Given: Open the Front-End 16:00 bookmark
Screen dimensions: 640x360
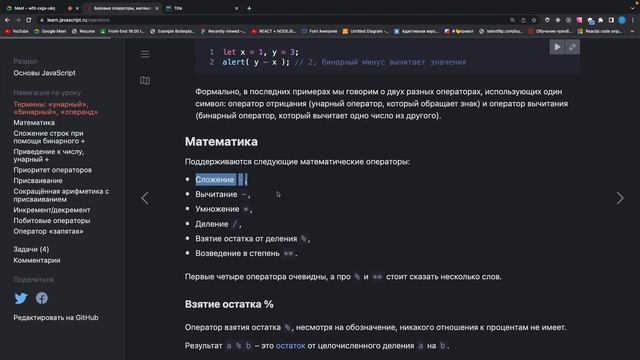Looking at the screenshot, I should tap(122, 31).
